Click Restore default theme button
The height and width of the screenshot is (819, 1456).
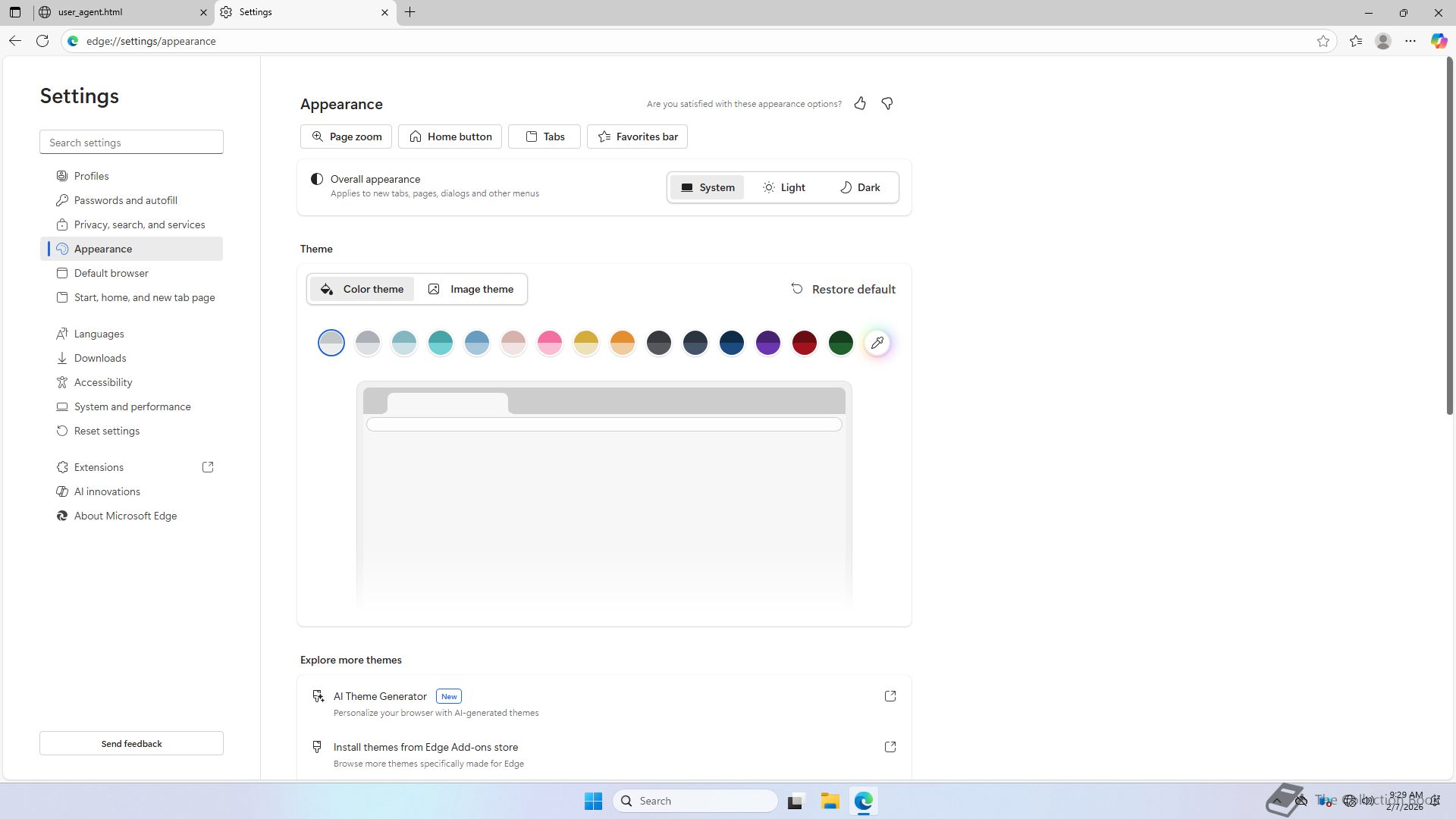pyautogui.click(x=843, y=289)
